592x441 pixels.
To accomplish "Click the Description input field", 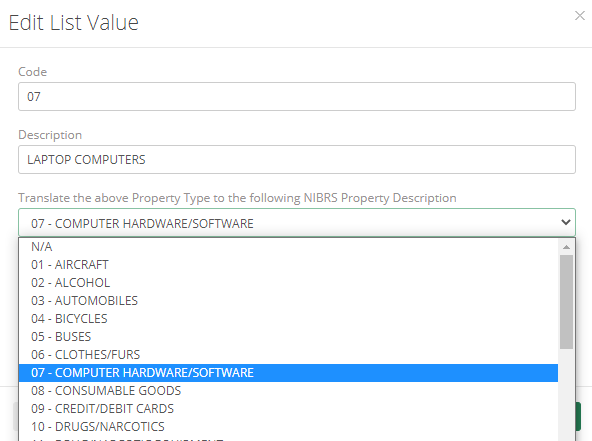I will [297, 160].
